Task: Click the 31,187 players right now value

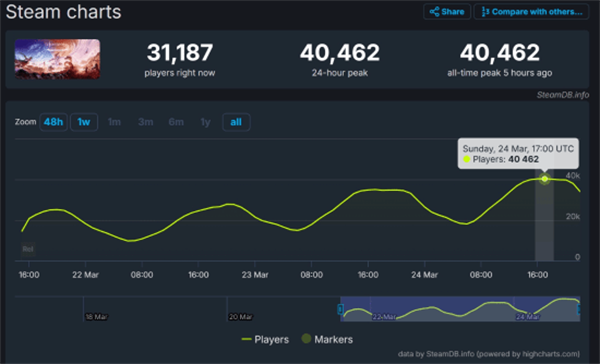Action: 180,52
